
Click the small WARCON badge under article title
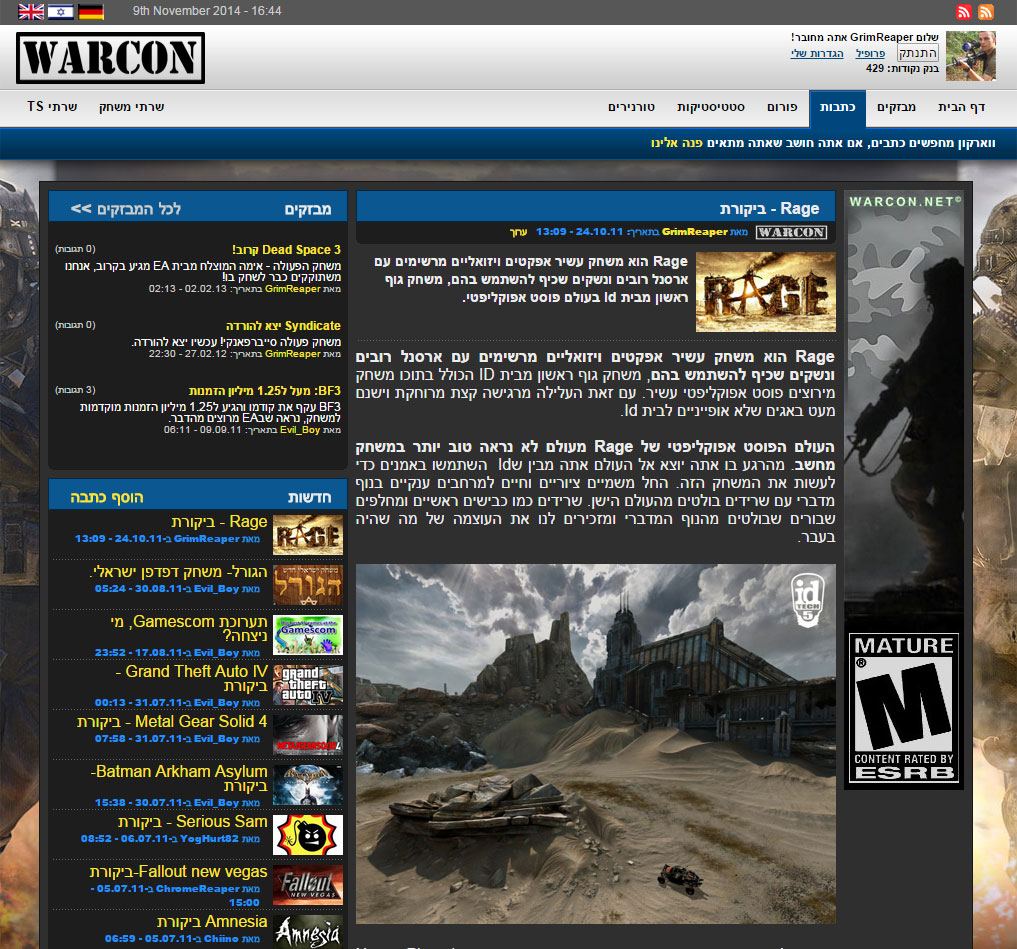pyautogui.click(x=791, y=232)
